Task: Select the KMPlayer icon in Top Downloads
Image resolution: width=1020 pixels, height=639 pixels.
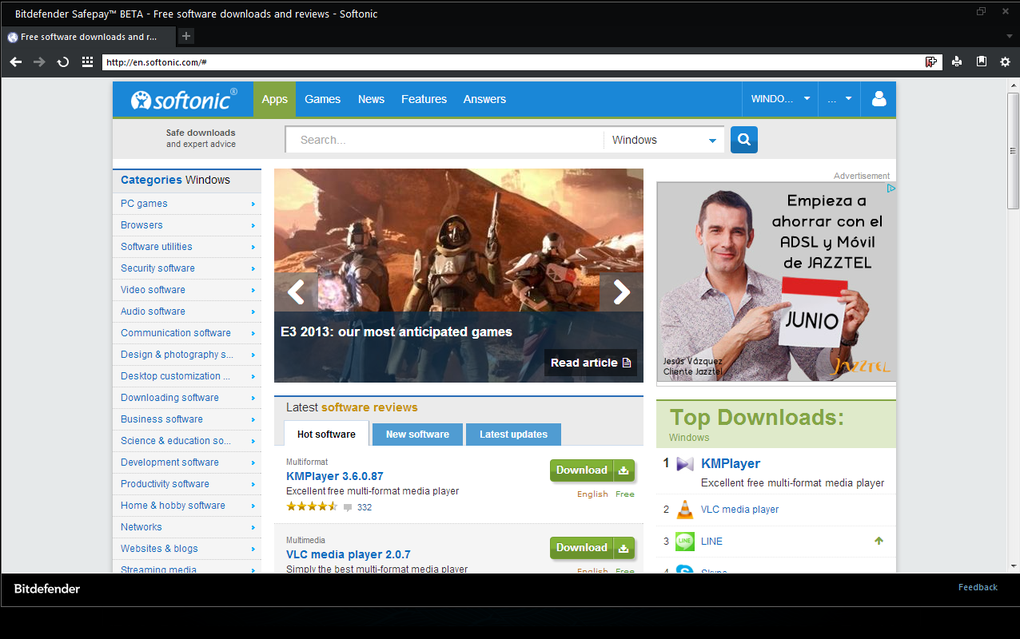Action: tap(684, 463)
